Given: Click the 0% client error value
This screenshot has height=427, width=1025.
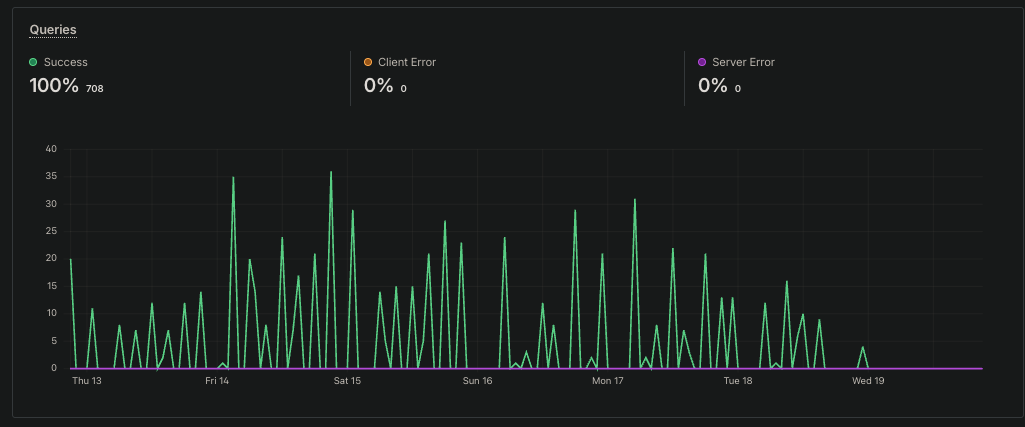Looking at the screenshot, I should [x=378, y=86].
